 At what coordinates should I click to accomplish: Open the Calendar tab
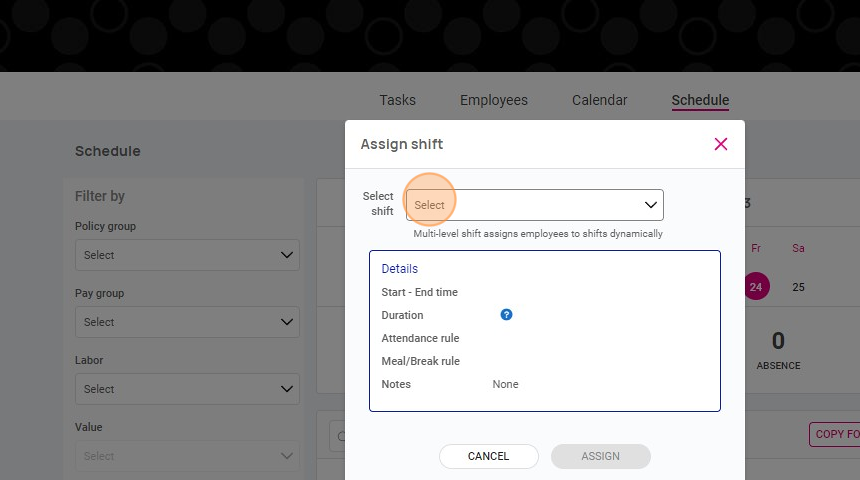tap(599, 100)
